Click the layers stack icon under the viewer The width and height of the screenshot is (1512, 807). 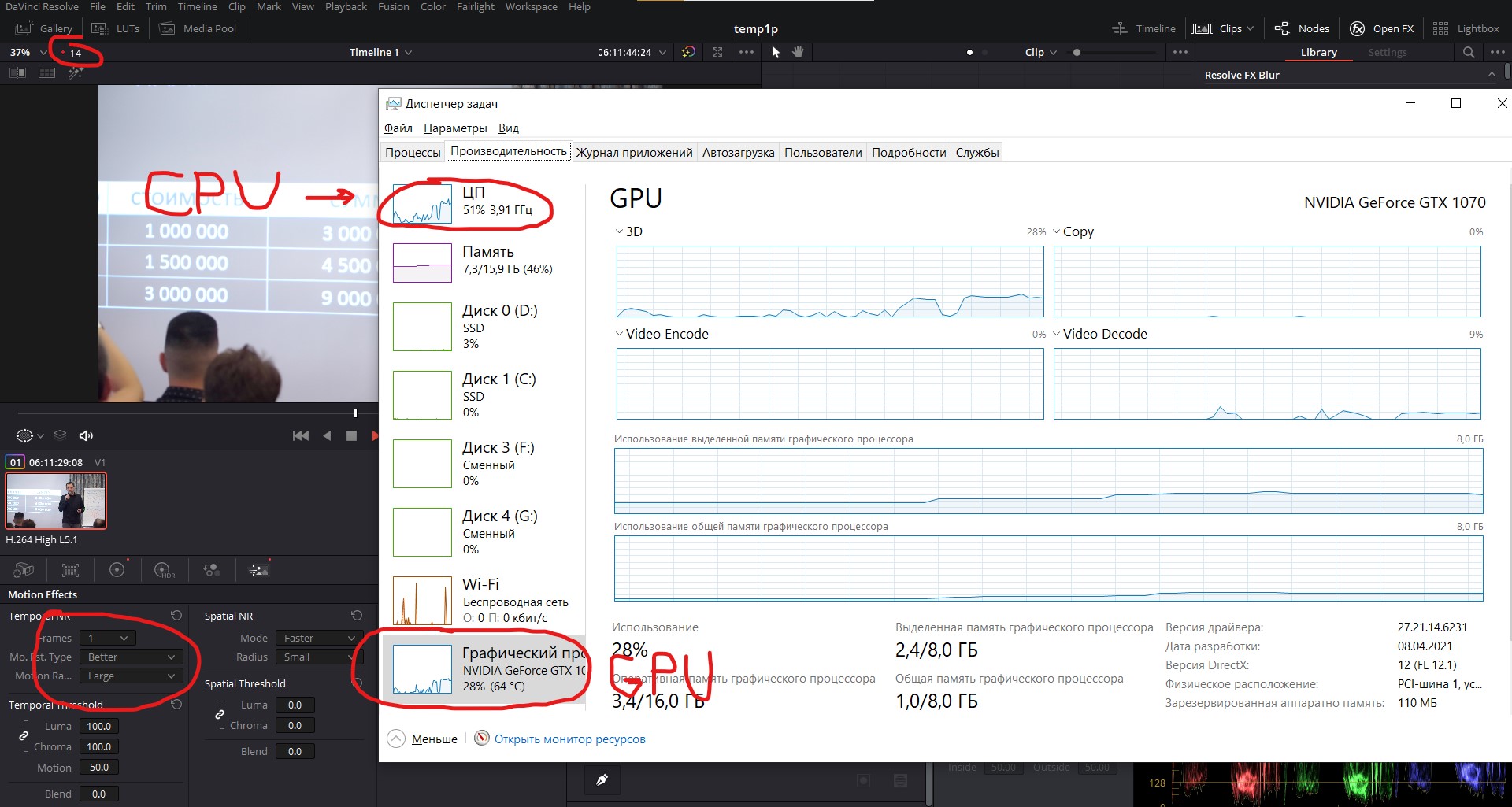pyautogui.click(x=60, y=435)
